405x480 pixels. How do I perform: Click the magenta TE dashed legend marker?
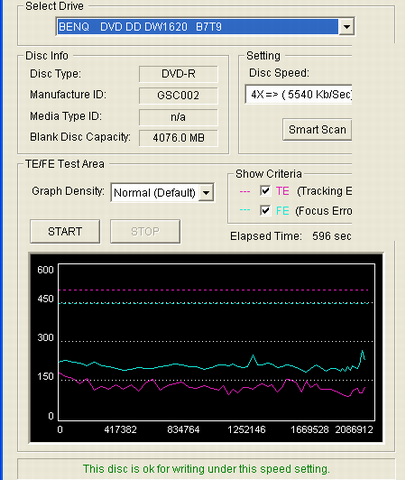(x=245, y=191)
